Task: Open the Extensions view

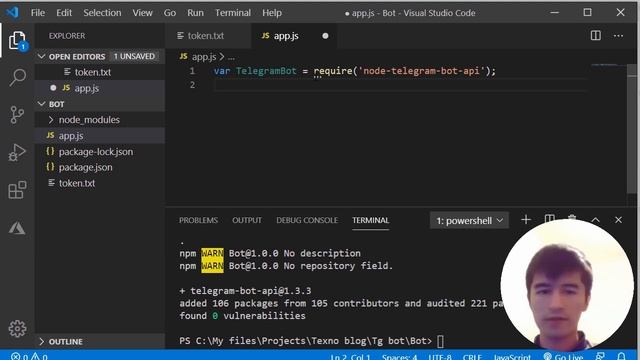Action: [17, 190]
